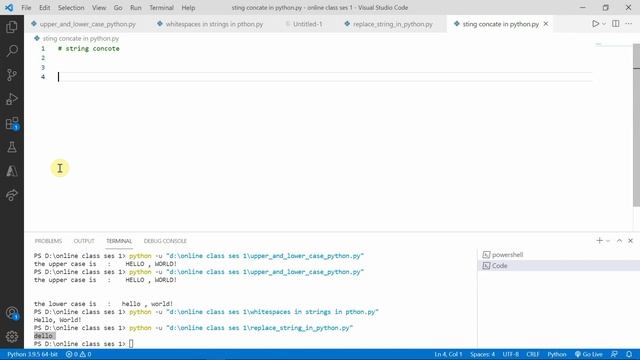This screenshot has width=640, height=360.
Task: Open the Manage gear menu
Action: 12,336
